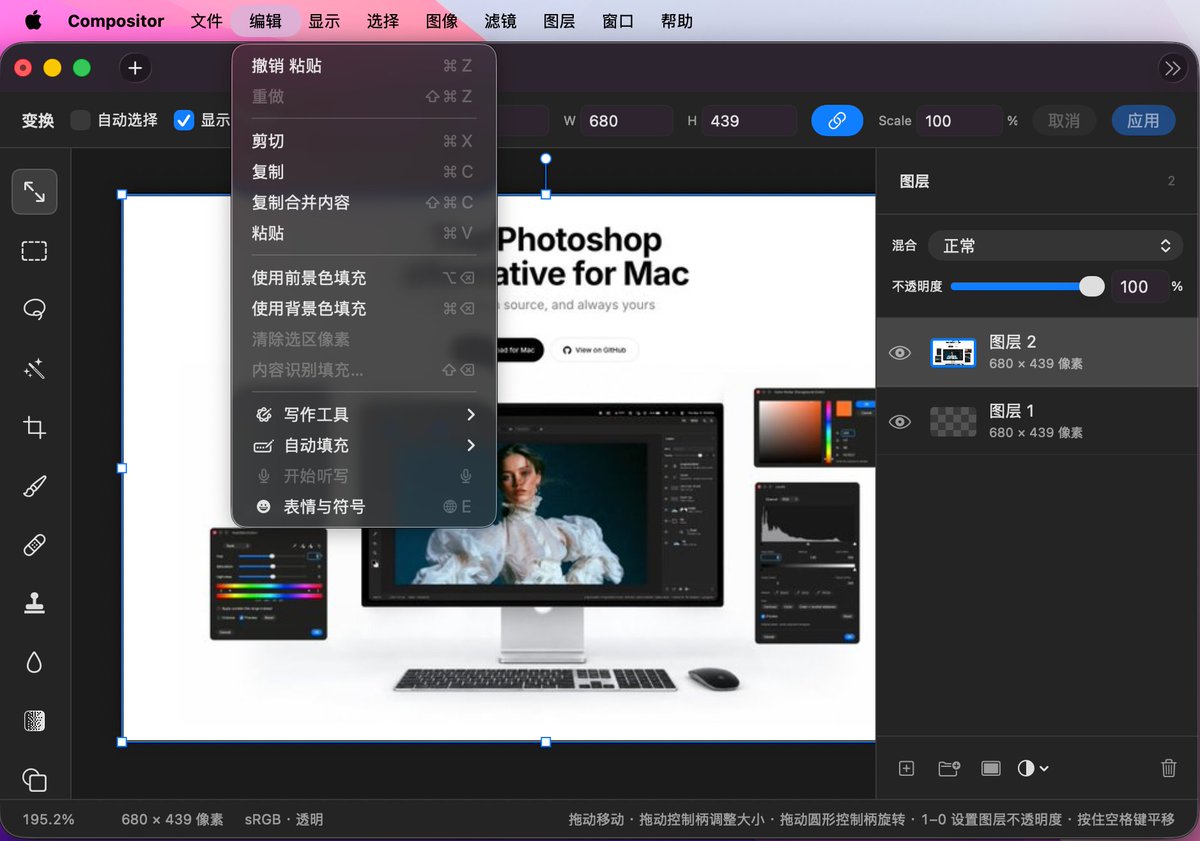The image size is (1200, 841).
Task: Click the opacity value field showing 100
Action: coord(1139,286)
